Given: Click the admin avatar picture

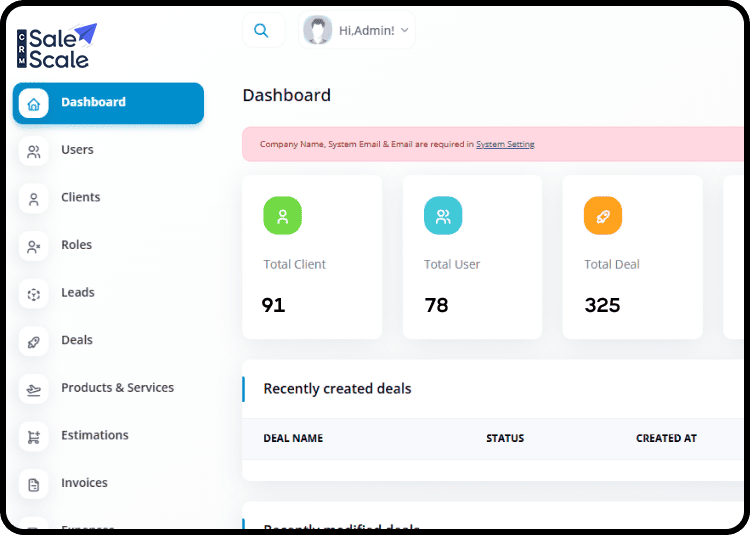Looking at the screenshot, I should coord(318,31).
